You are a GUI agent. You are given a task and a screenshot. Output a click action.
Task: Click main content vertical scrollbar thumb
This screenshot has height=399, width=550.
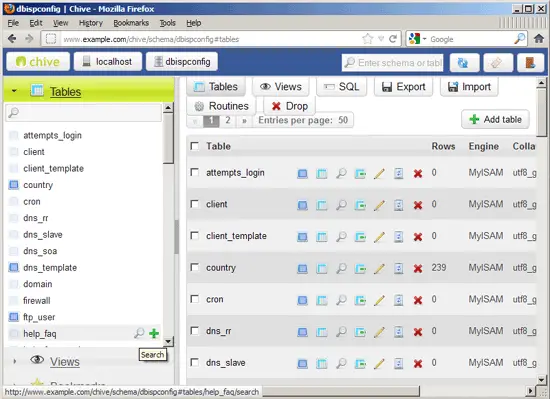coord(541,112)
